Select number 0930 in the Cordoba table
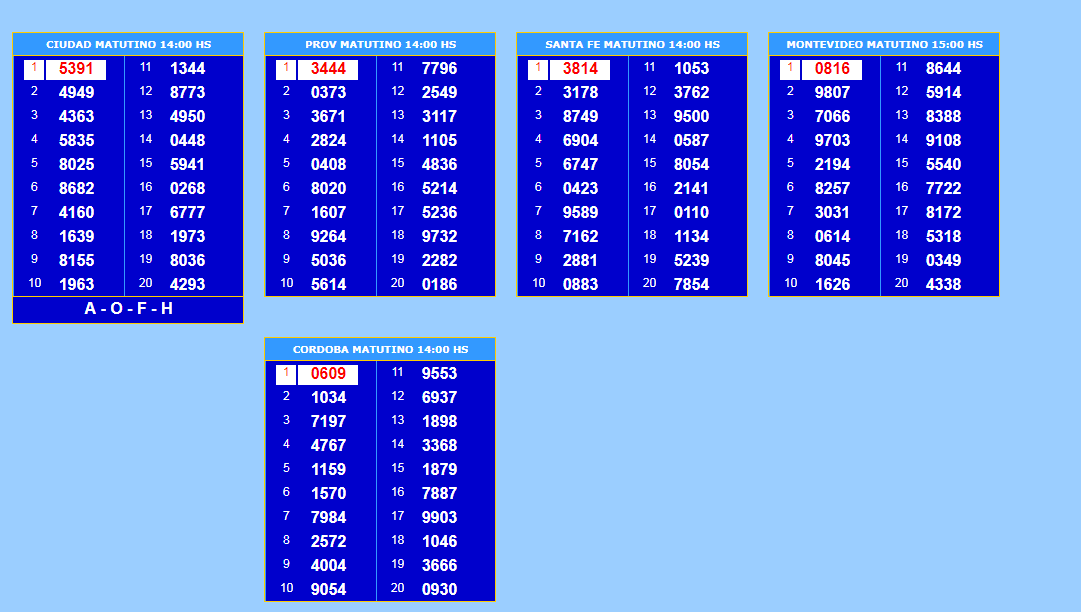Image resolution: width=1081 pixels, height=612 pixels. click(x=439, y=589)
